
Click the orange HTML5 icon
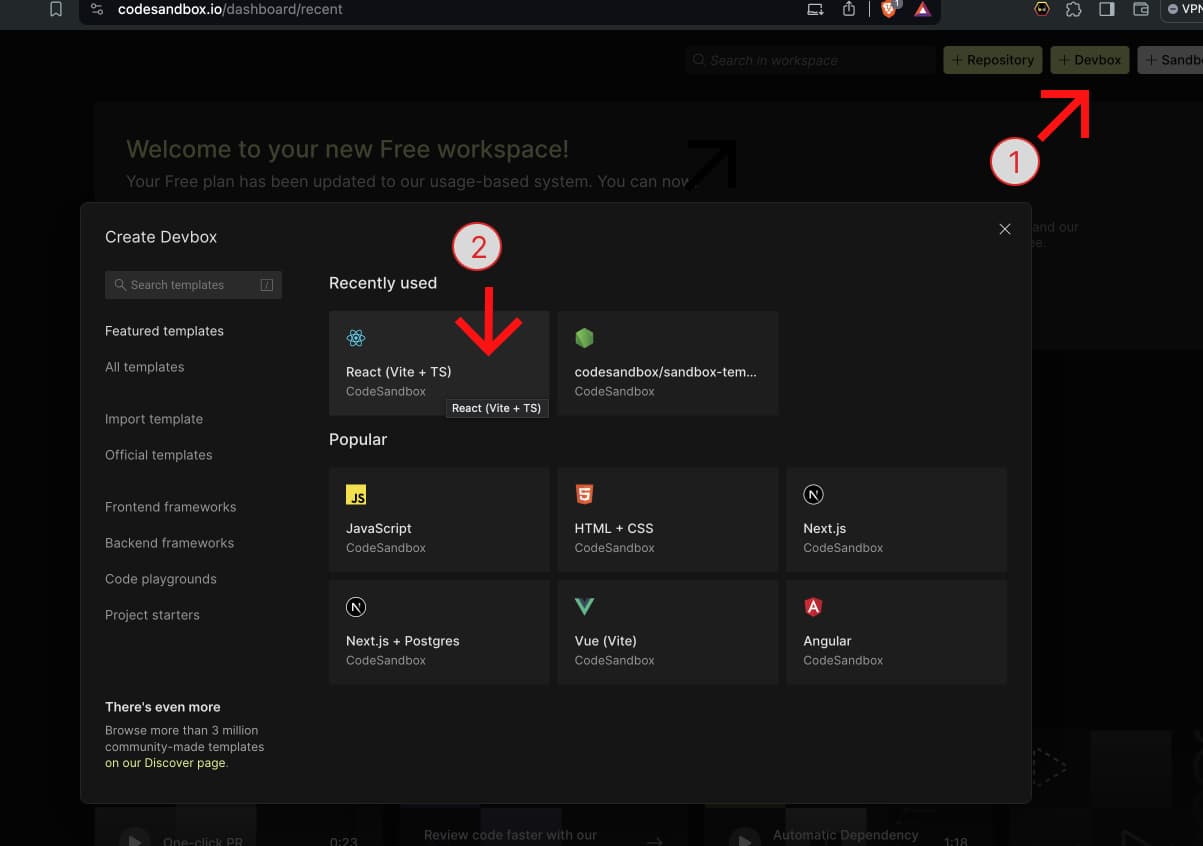pyautogui.click(x=584, y=495)
